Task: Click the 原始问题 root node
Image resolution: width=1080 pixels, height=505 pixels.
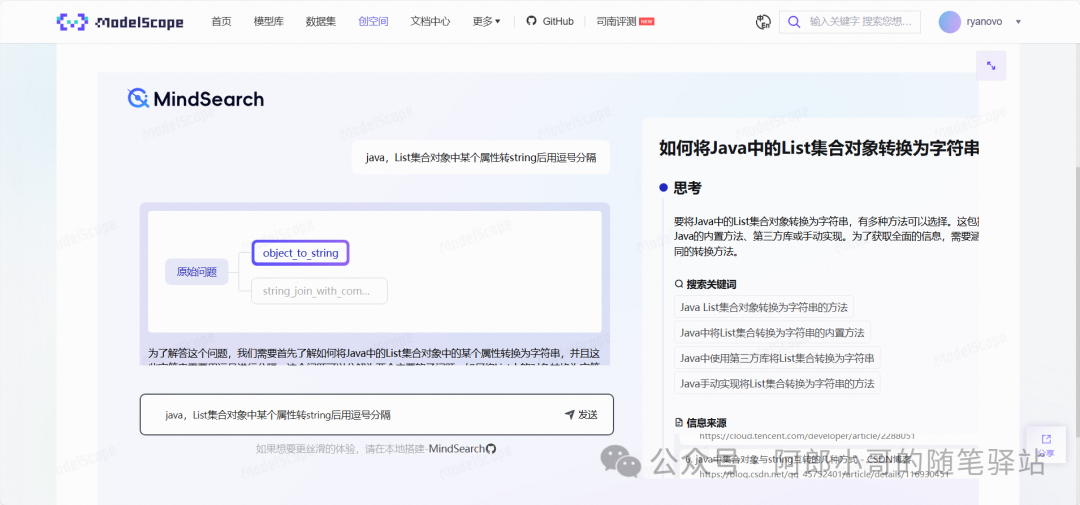Action: [x=196, y=272]
